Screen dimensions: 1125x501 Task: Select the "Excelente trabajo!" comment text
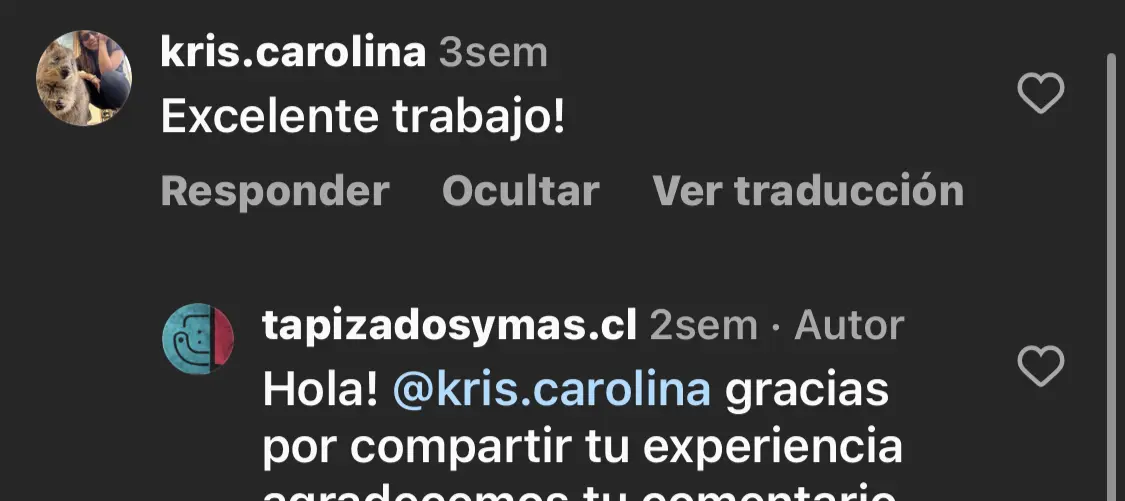[x=363, y=117]
